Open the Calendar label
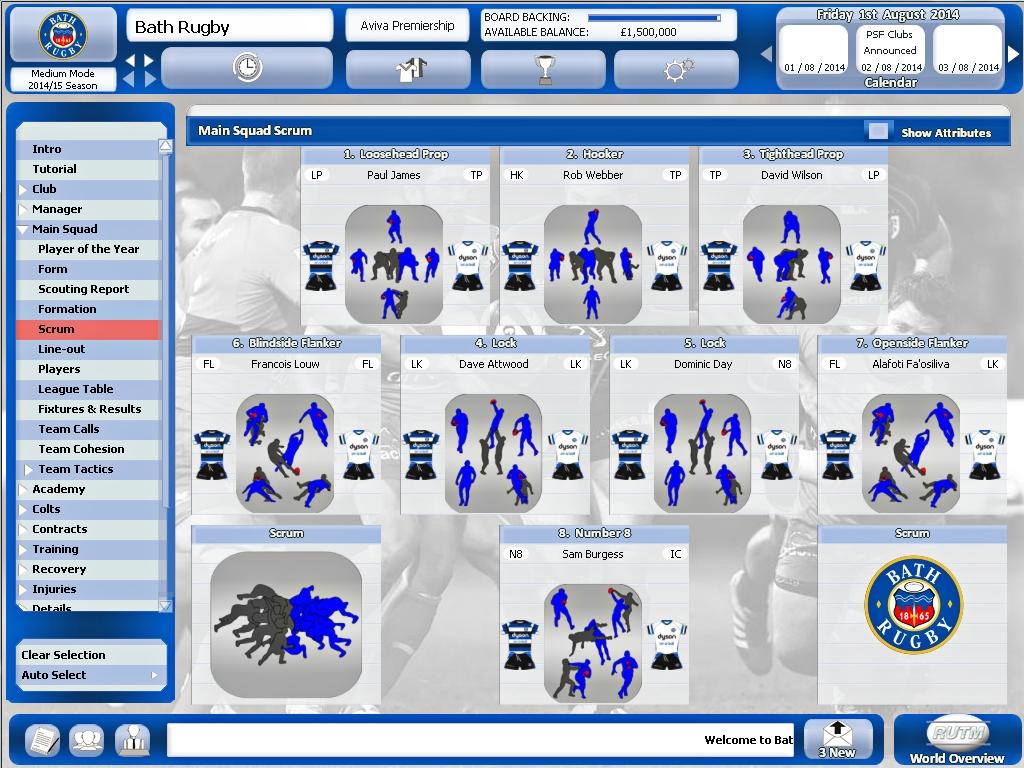The image size is (1024, 768). [x=890, y=83]
